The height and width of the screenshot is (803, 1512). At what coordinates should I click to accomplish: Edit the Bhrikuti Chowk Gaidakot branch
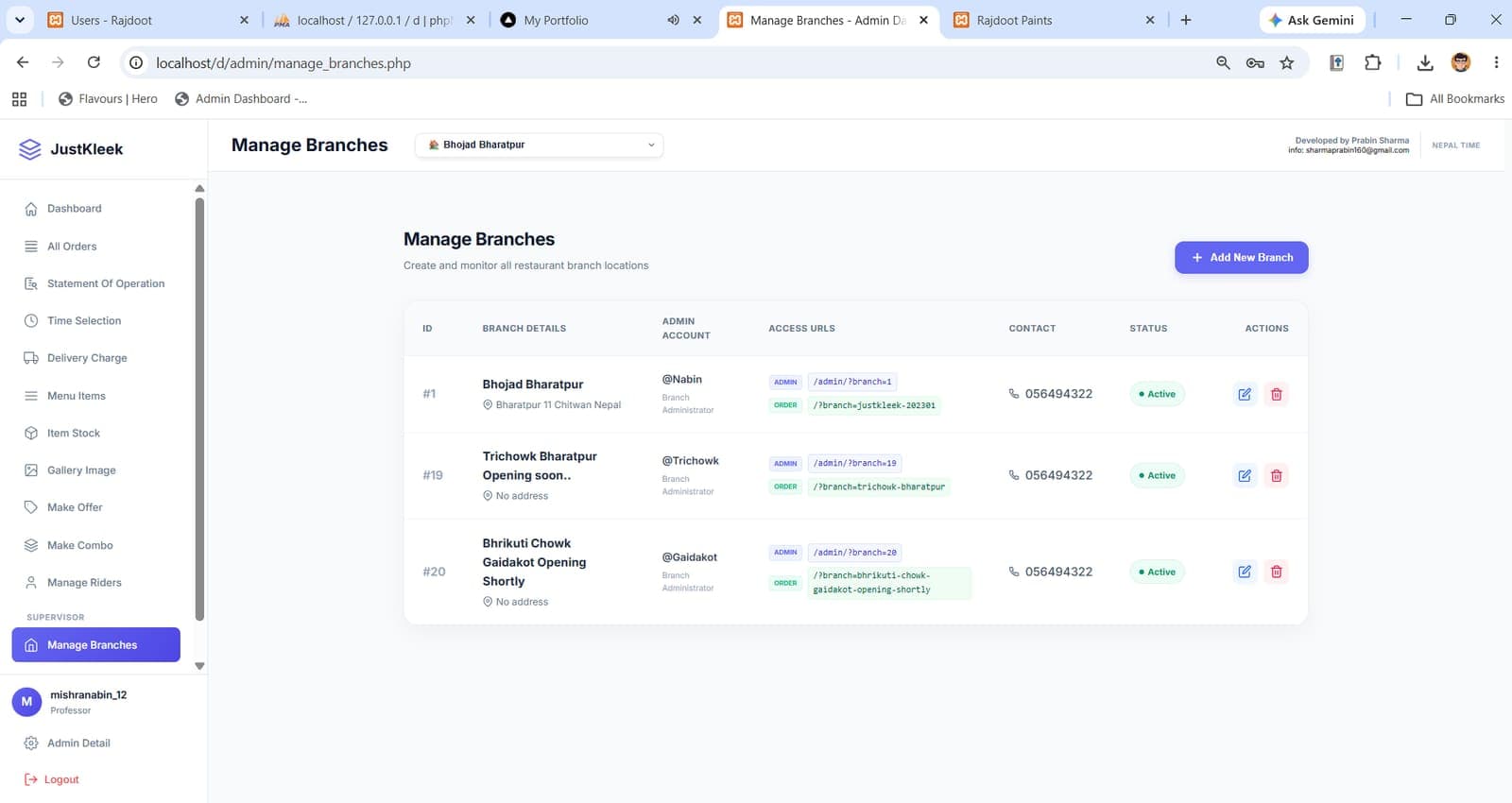tap(1245, 572)
